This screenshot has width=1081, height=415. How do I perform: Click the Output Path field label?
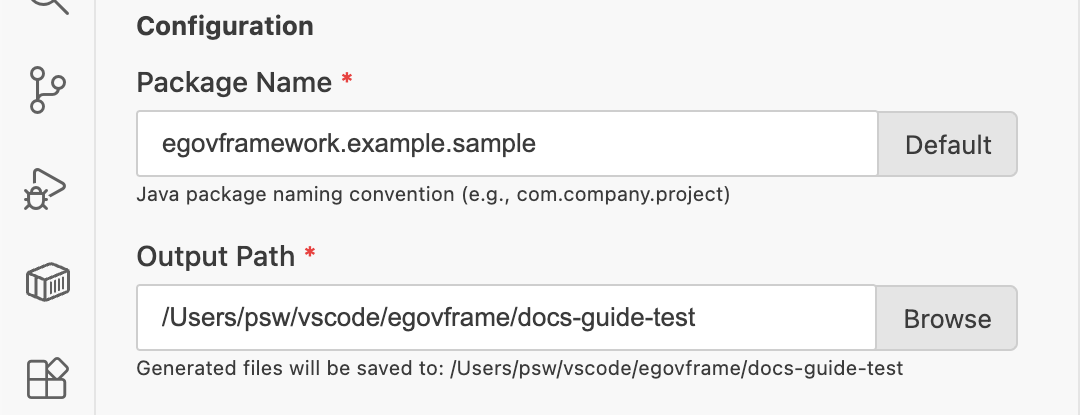216,256
